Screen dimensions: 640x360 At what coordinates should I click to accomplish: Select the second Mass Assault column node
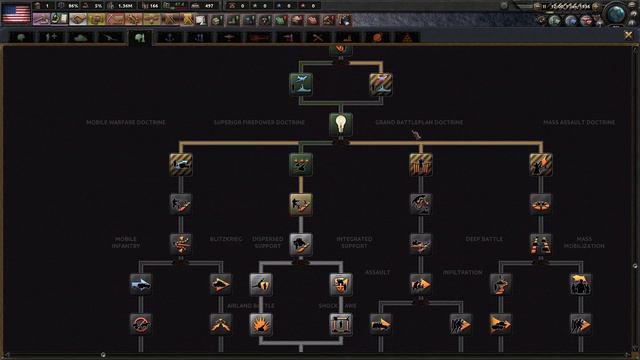(x=541, y=204)
